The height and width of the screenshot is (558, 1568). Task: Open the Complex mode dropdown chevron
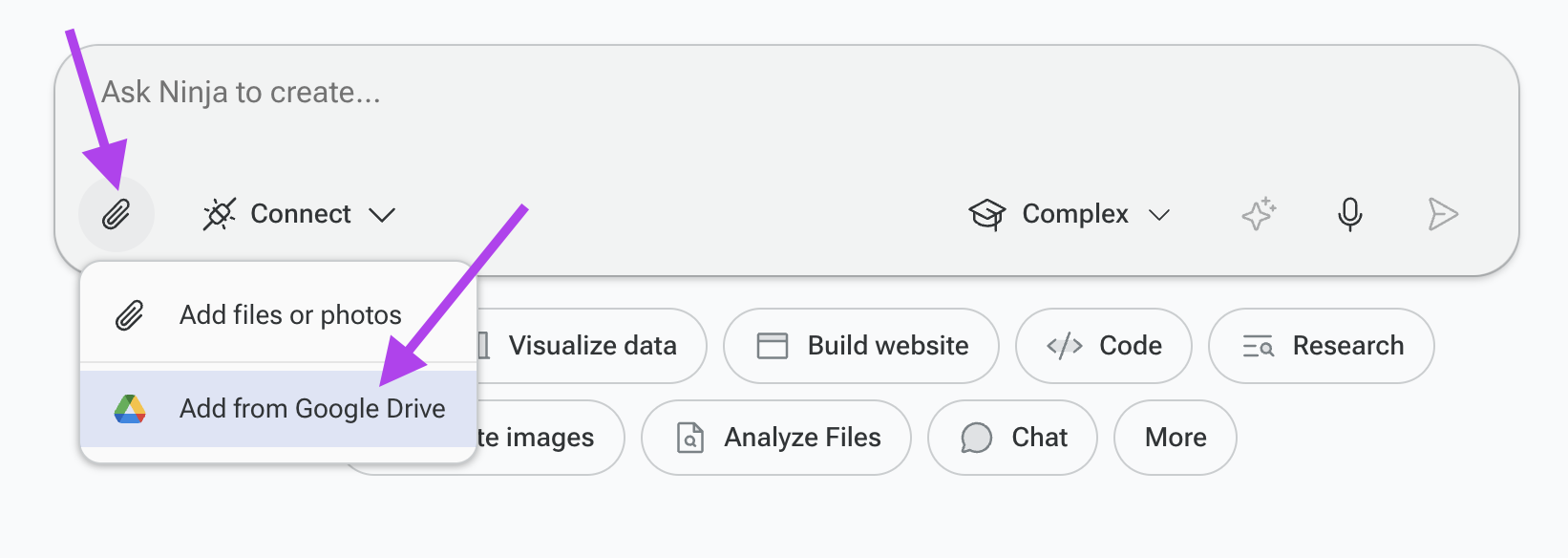(x=1159, y=215)
